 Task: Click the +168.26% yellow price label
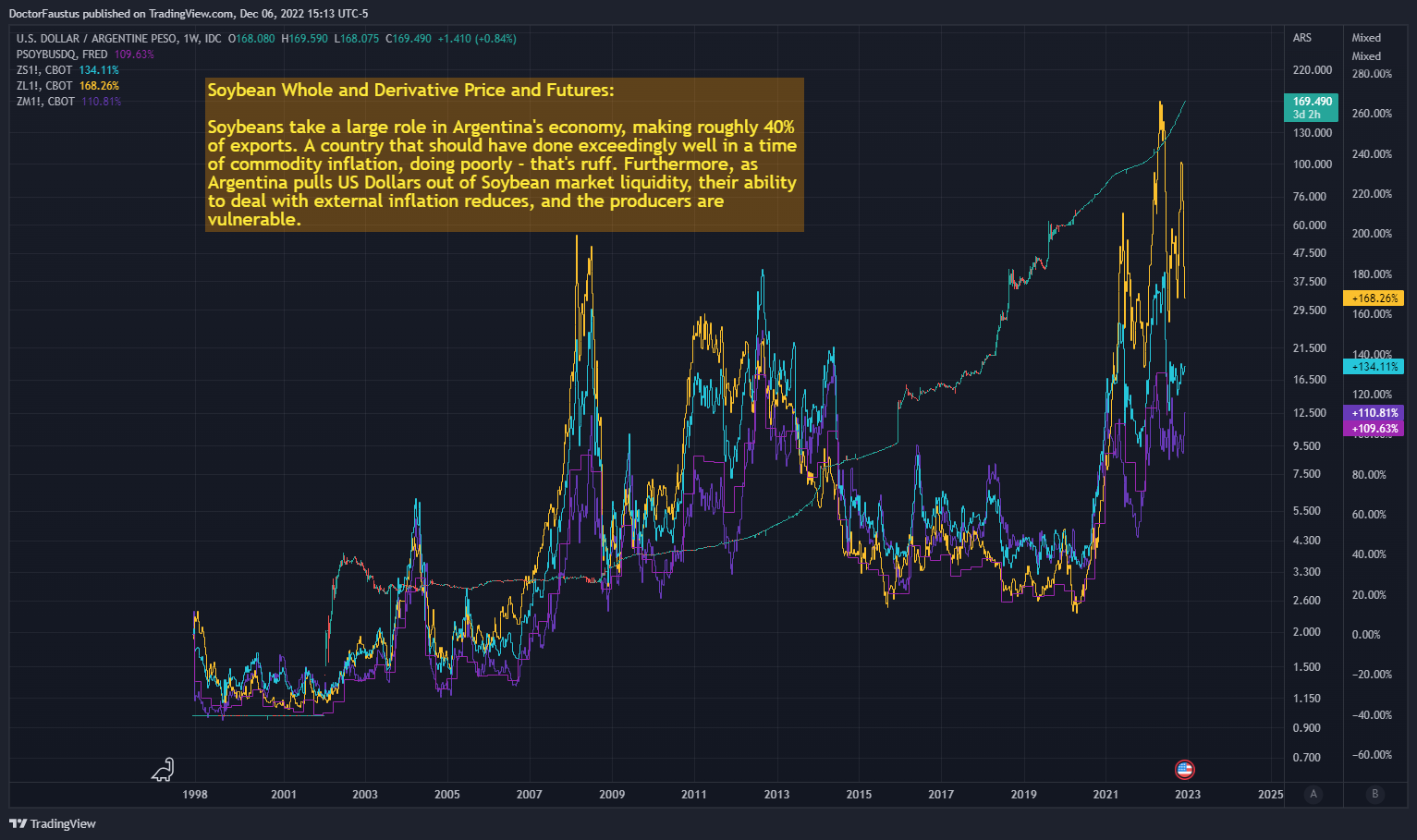coord(1374,298)
